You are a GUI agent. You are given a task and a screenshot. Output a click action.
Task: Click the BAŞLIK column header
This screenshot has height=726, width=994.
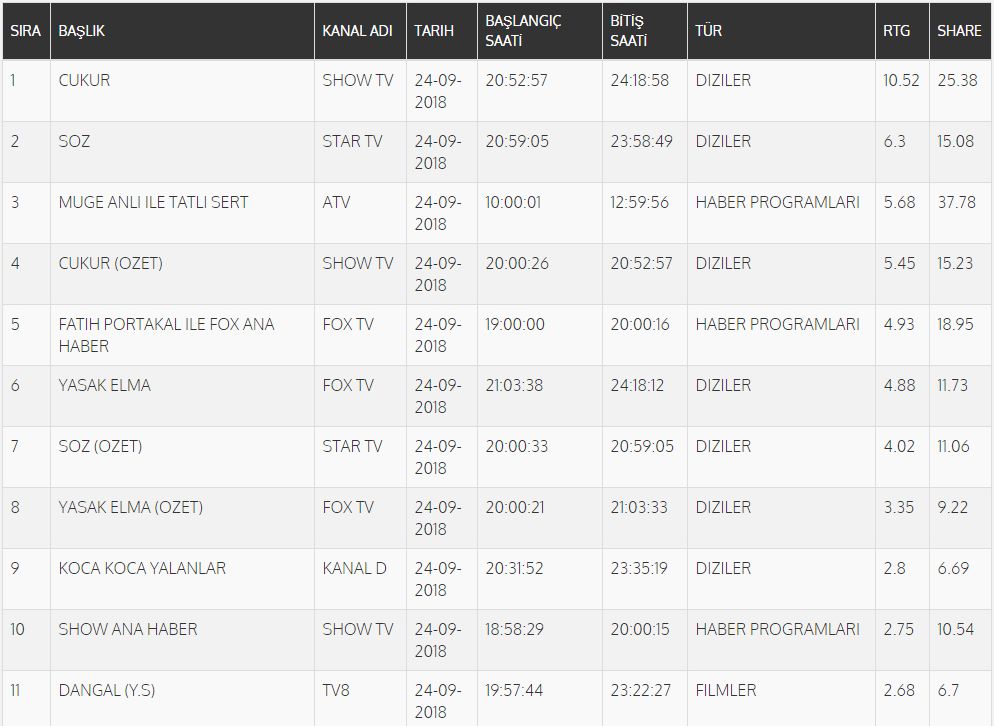(x=81, y=30)
